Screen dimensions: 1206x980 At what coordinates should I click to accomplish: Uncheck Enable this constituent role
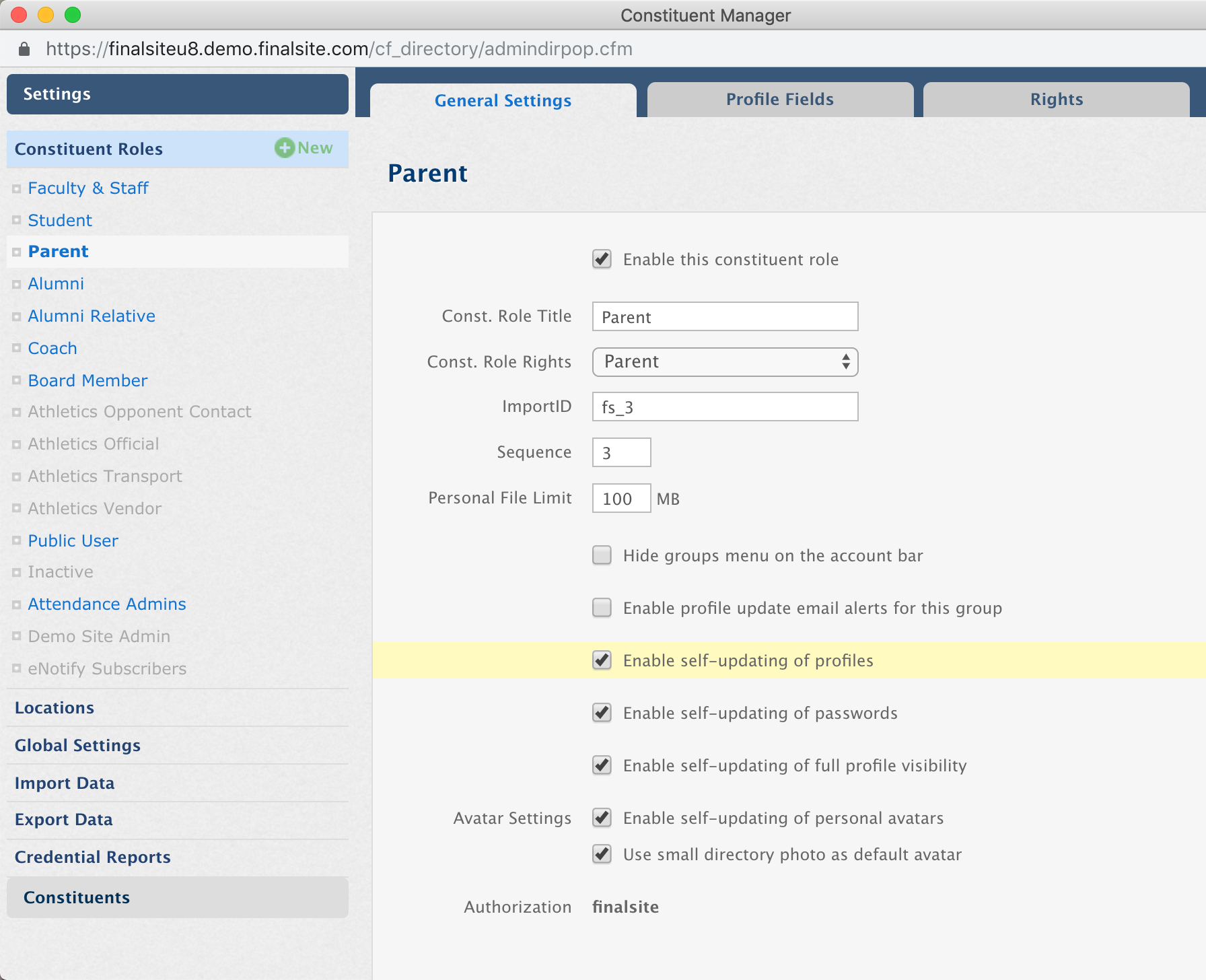[x=602, y=259]
